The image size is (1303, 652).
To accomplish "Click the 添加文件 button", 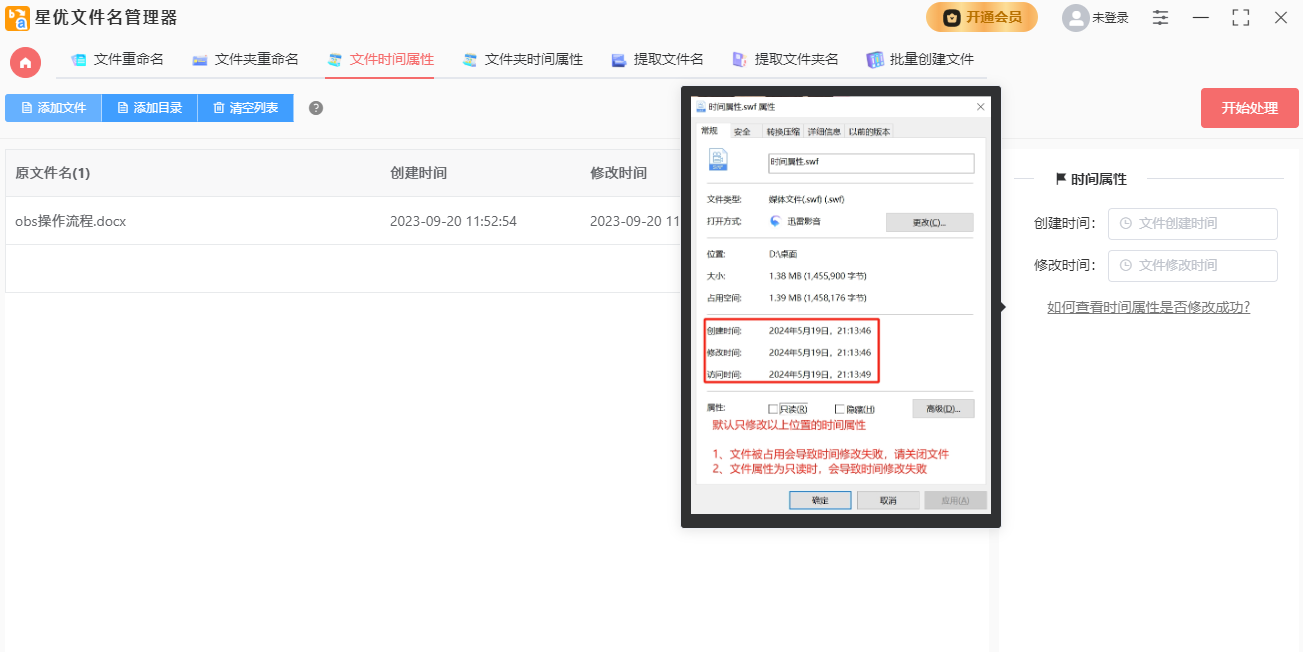I will tap(53, 108).
